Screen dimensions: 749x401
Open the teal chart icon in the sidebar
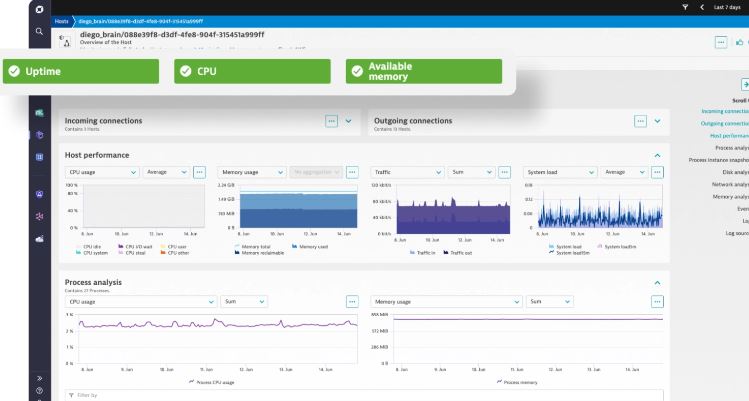pos(39,113)
